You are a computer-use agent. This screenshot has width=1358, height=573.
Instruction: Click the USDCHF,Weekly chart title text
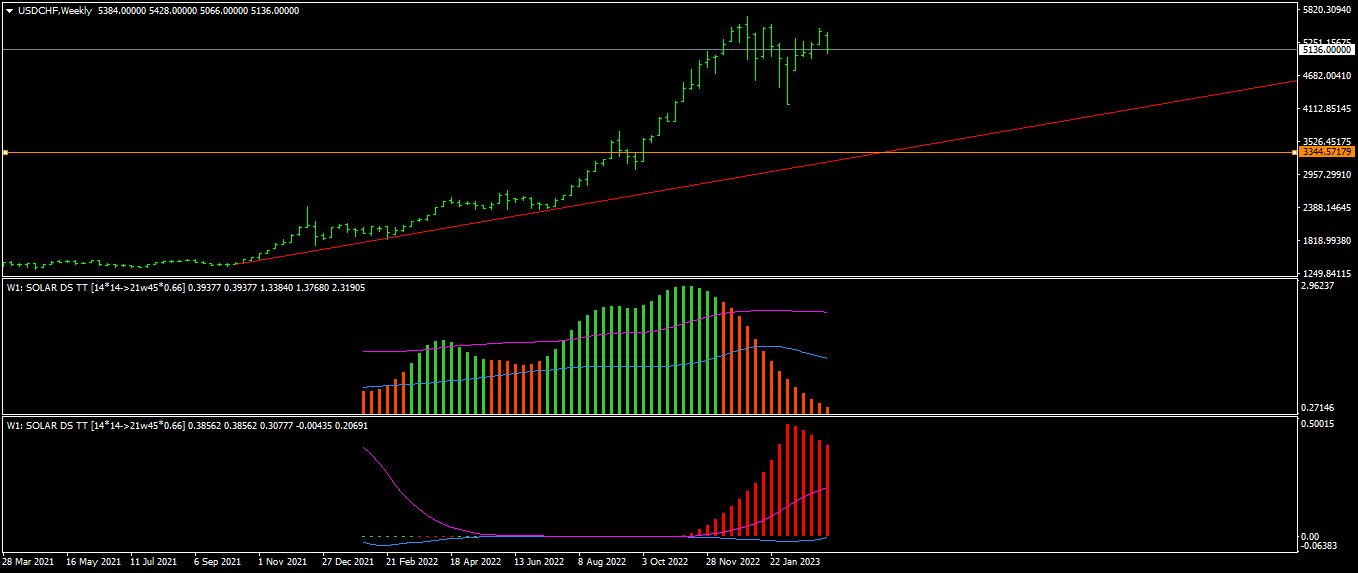[x=50, y=10]
